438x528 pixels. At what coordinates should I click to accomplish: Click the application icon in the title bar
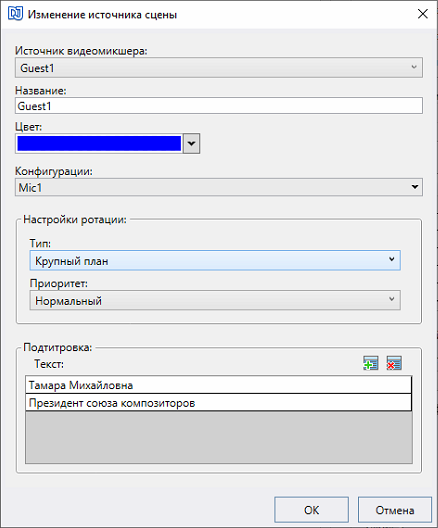pyautogui.click(x=15, y=14)
